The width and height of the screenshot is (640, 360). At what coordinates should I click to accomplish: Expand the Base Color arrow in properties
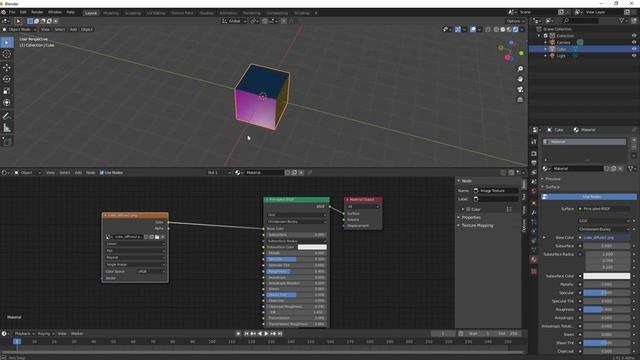[544, 238]
